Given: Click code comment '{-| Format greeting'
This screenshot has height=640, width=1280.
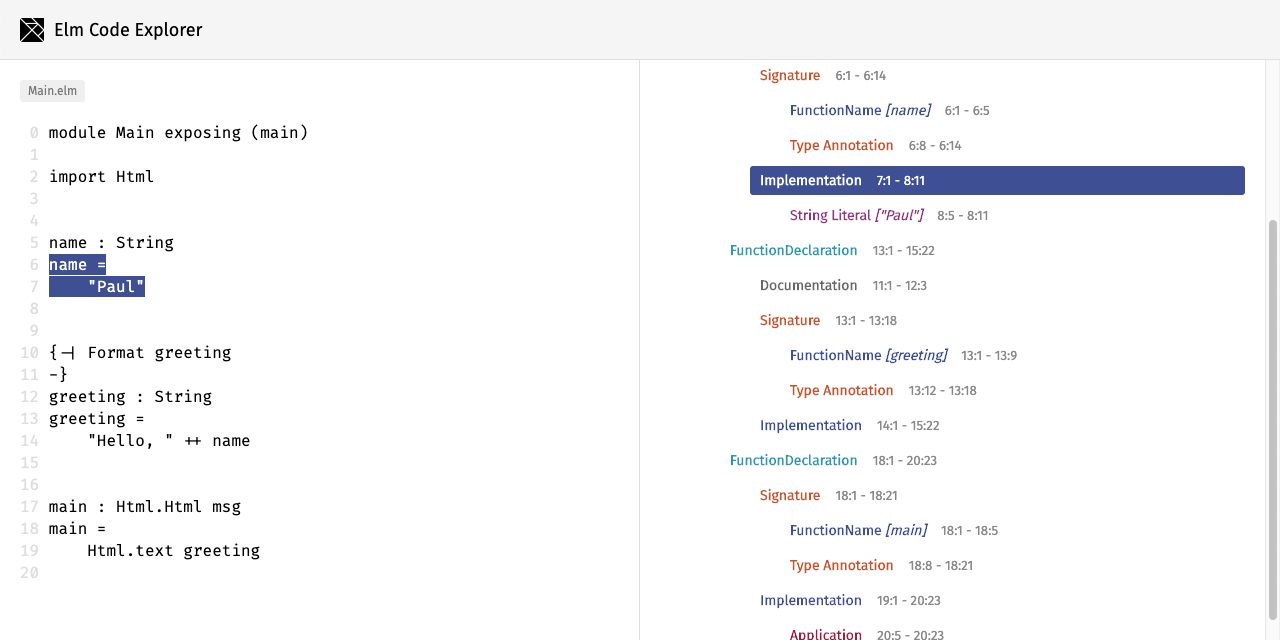Looking at the screenshot, I should [140, 352].
